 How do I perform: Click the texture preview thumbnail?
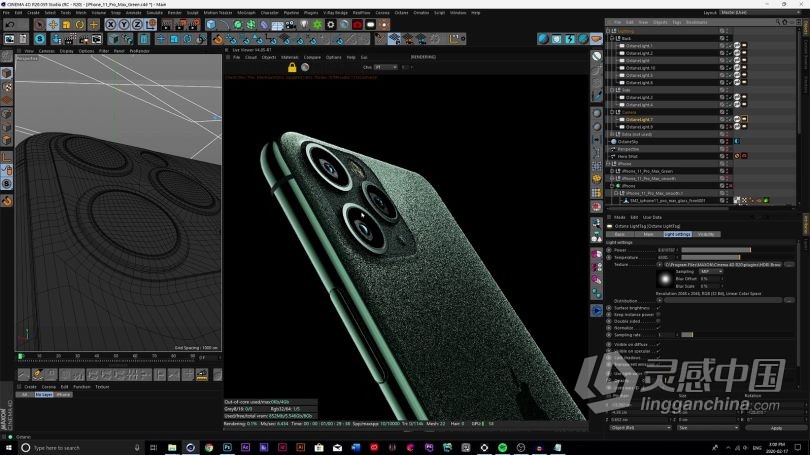point(665,279)
